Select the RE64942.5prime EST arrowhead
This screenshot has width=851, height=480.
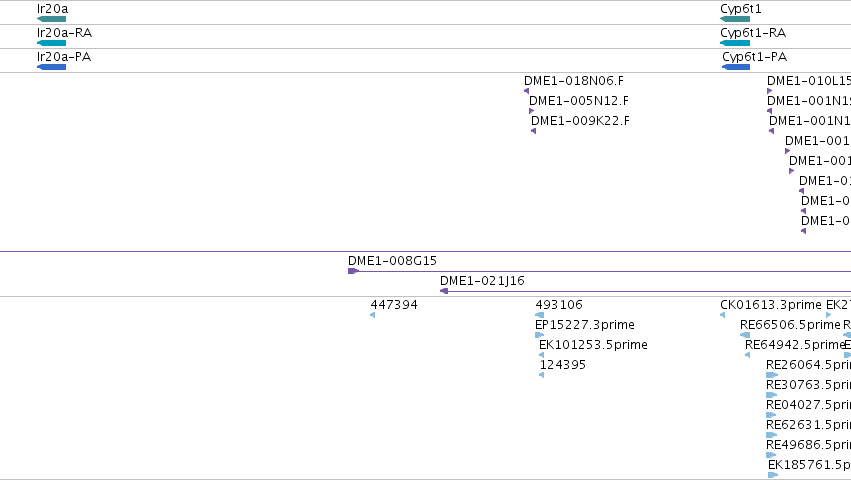747,355
